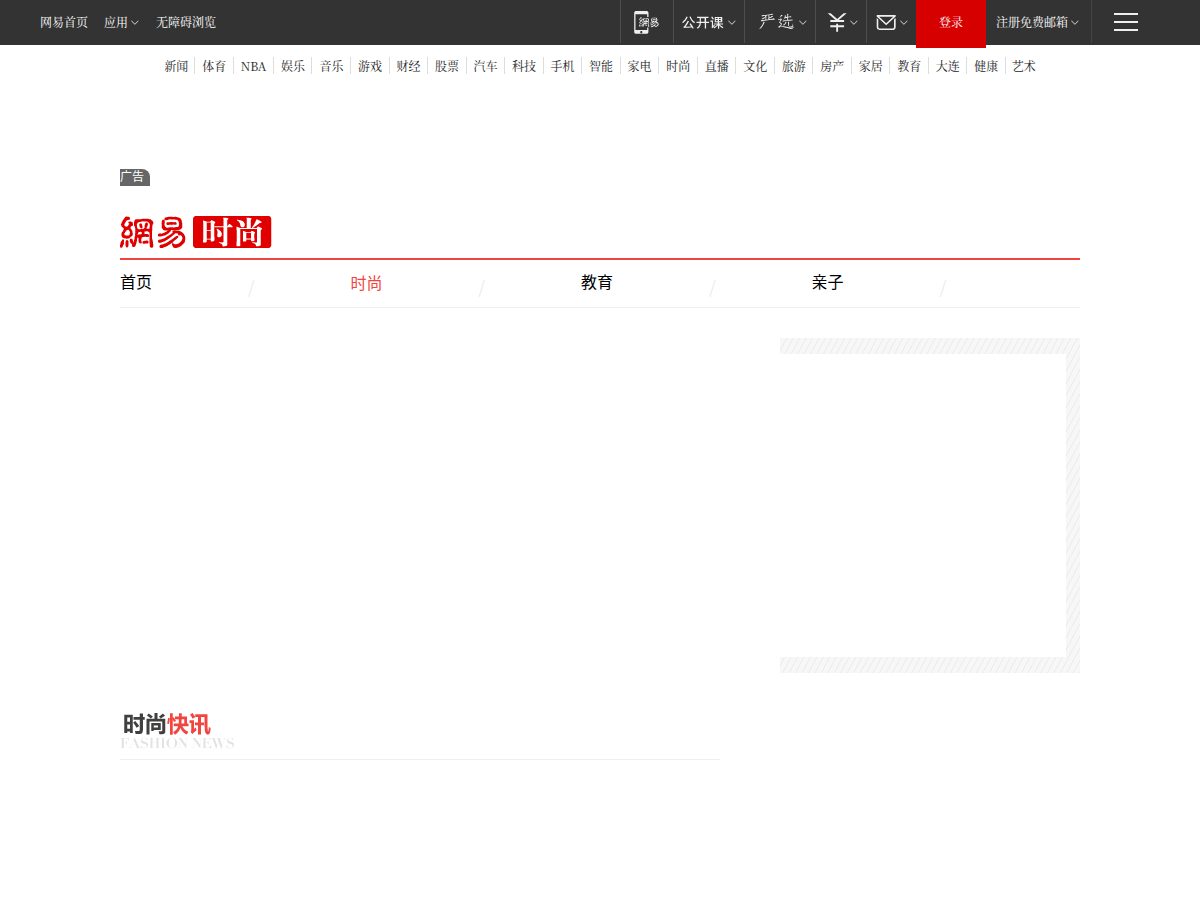Expand the 应用 dropdown
The width and height of the screenshot is (1200, 900).
[121, 22]
